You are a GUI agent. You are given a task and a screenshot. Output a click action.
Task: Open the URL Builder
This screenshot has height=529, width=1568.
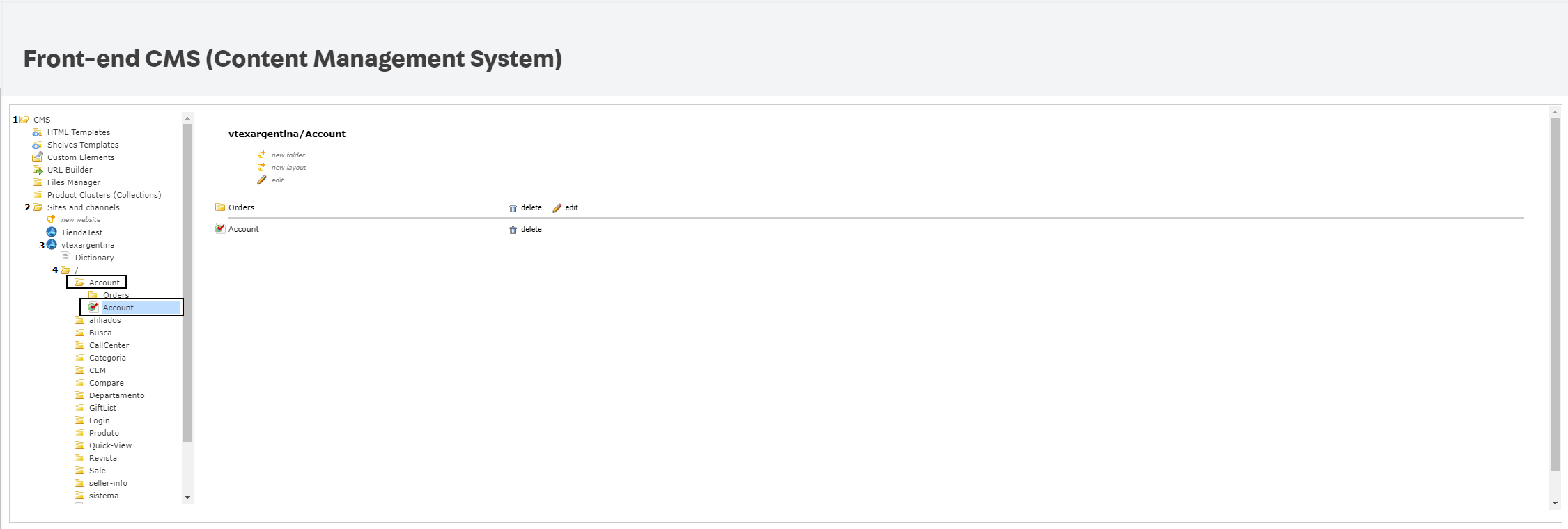pyautogui.click(x=70, y=170)
